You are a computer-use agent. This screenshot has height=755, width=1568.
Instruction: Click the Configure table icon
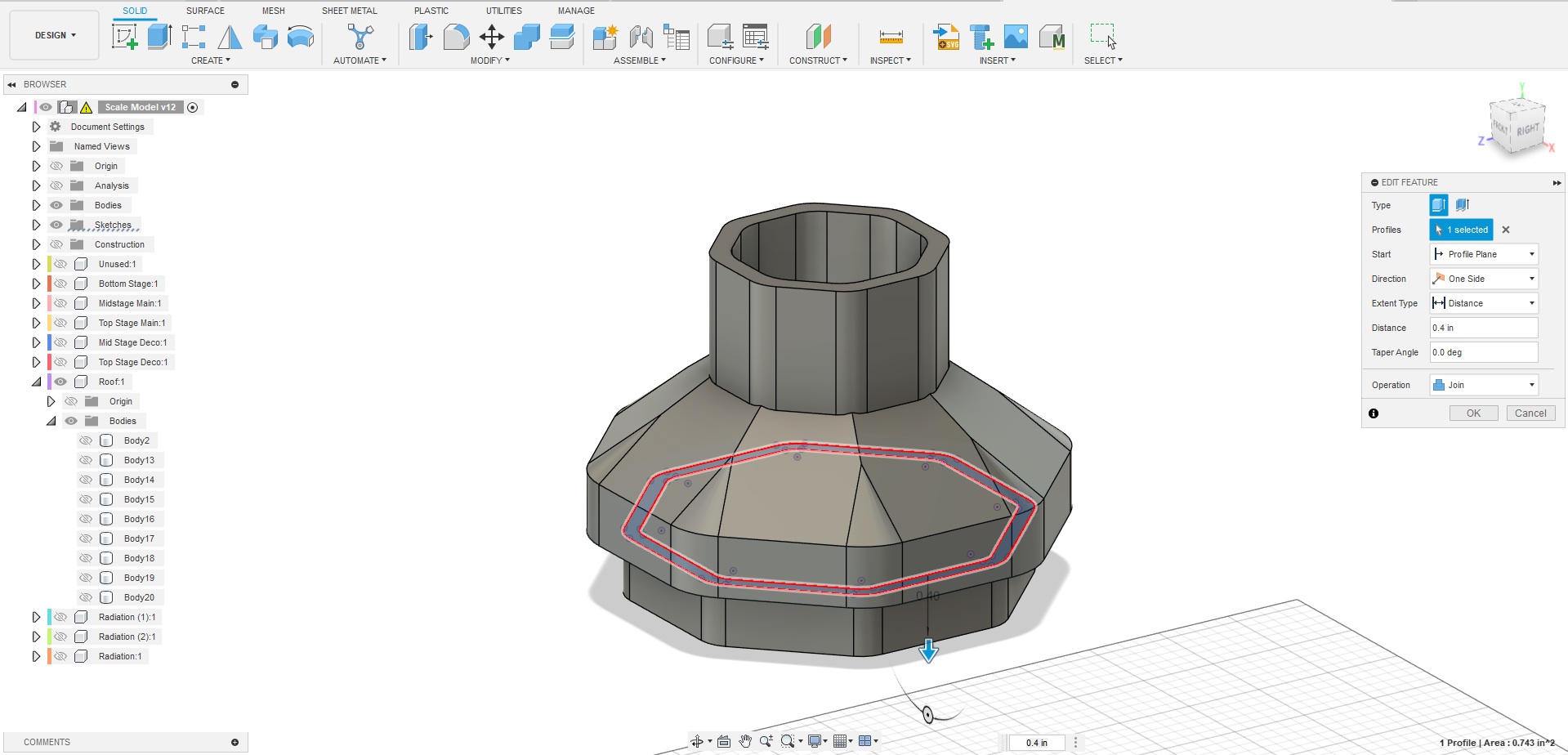(755, 37)
